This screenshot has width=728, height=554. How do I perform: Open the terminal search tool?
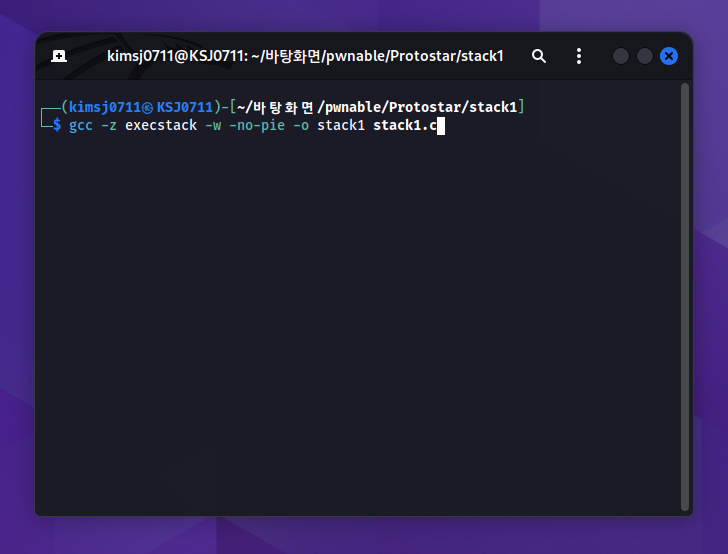point(539,56)
